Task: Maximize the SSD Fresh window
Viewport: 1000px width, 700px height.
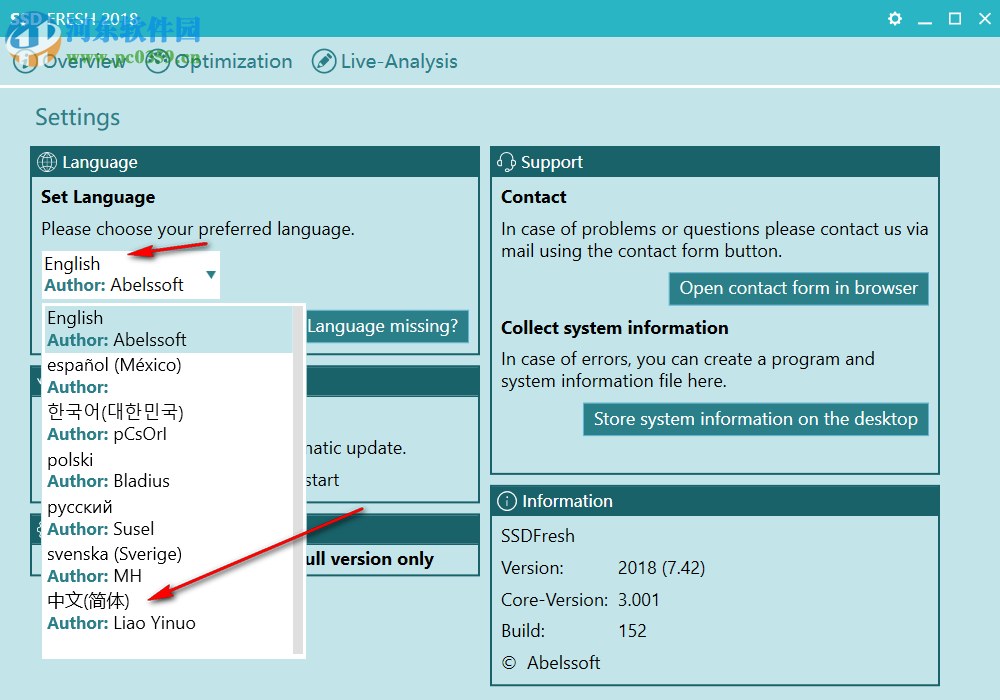Action: (955, 18)
